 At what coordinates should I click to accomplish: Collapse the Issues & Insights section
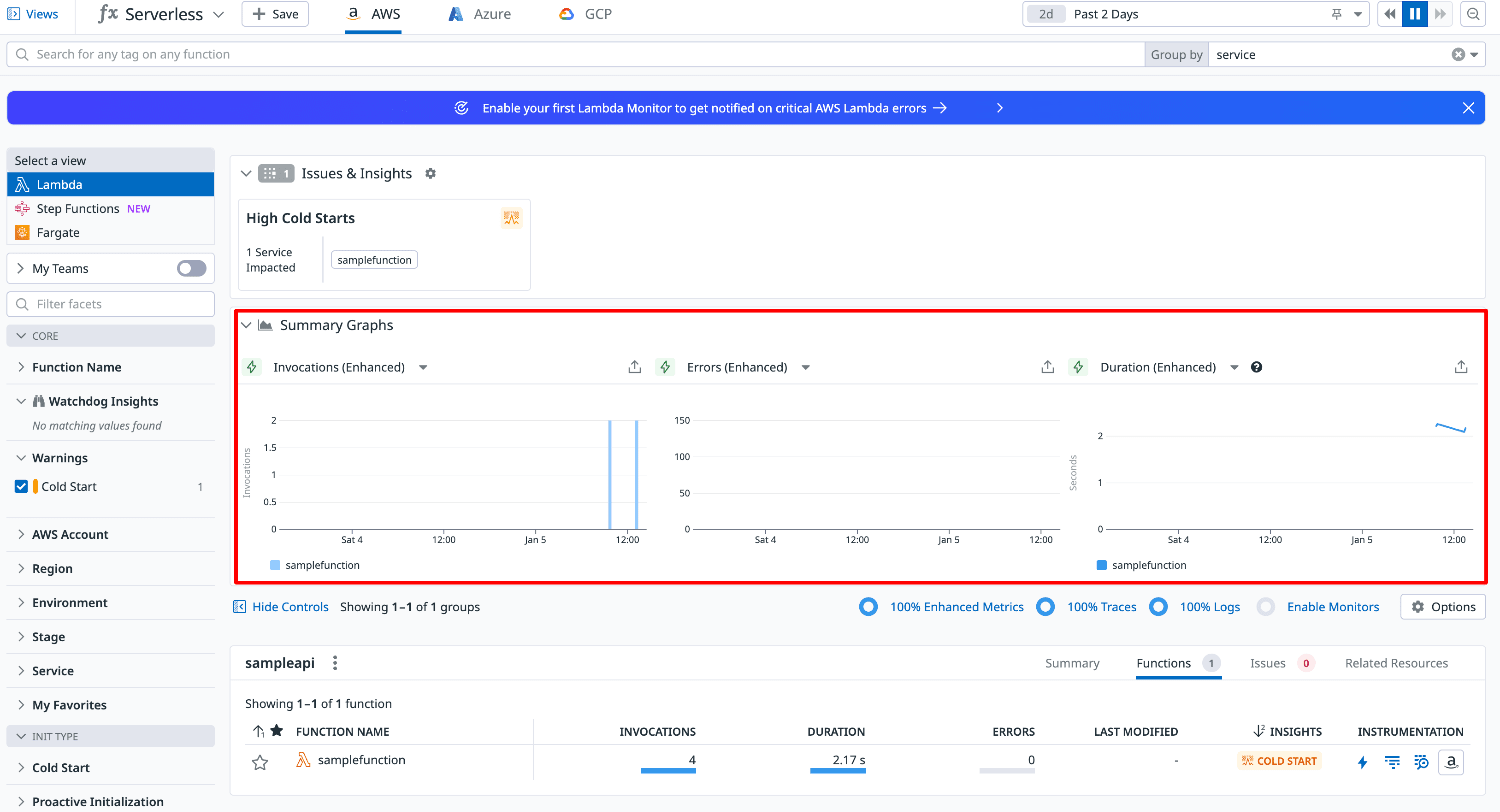pyautogui.click(x=246, y=174)
